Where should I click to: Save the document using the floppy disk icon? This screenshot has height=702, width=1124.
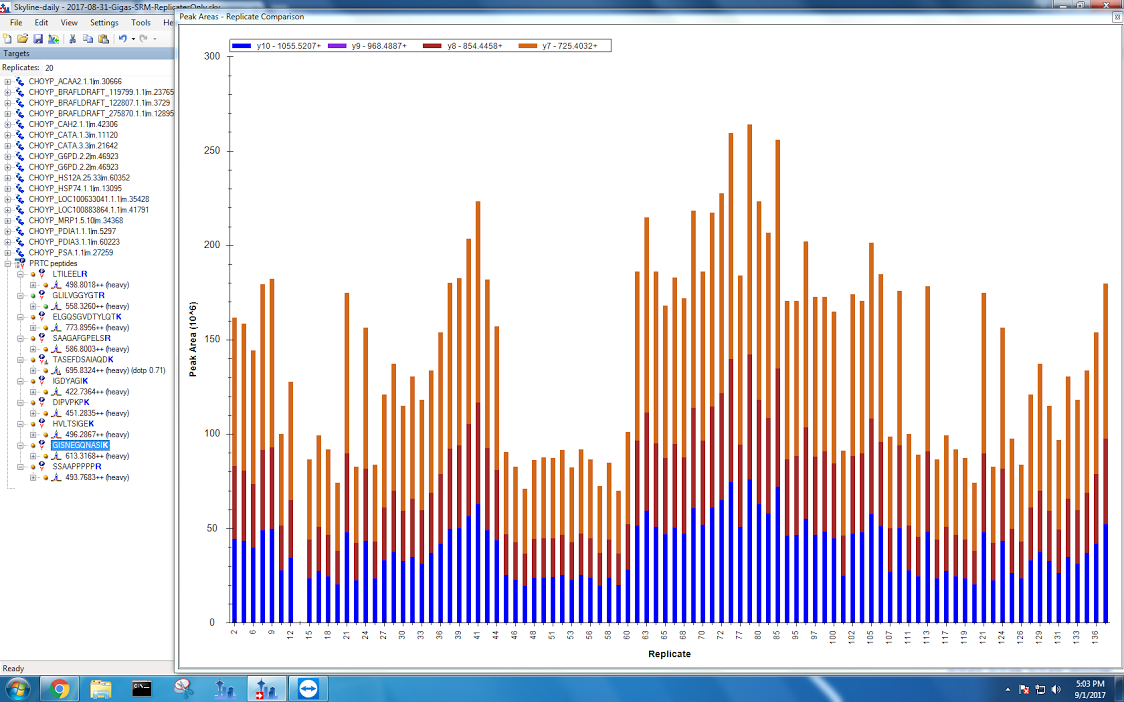pyautogui.click(x=39, y=38)
